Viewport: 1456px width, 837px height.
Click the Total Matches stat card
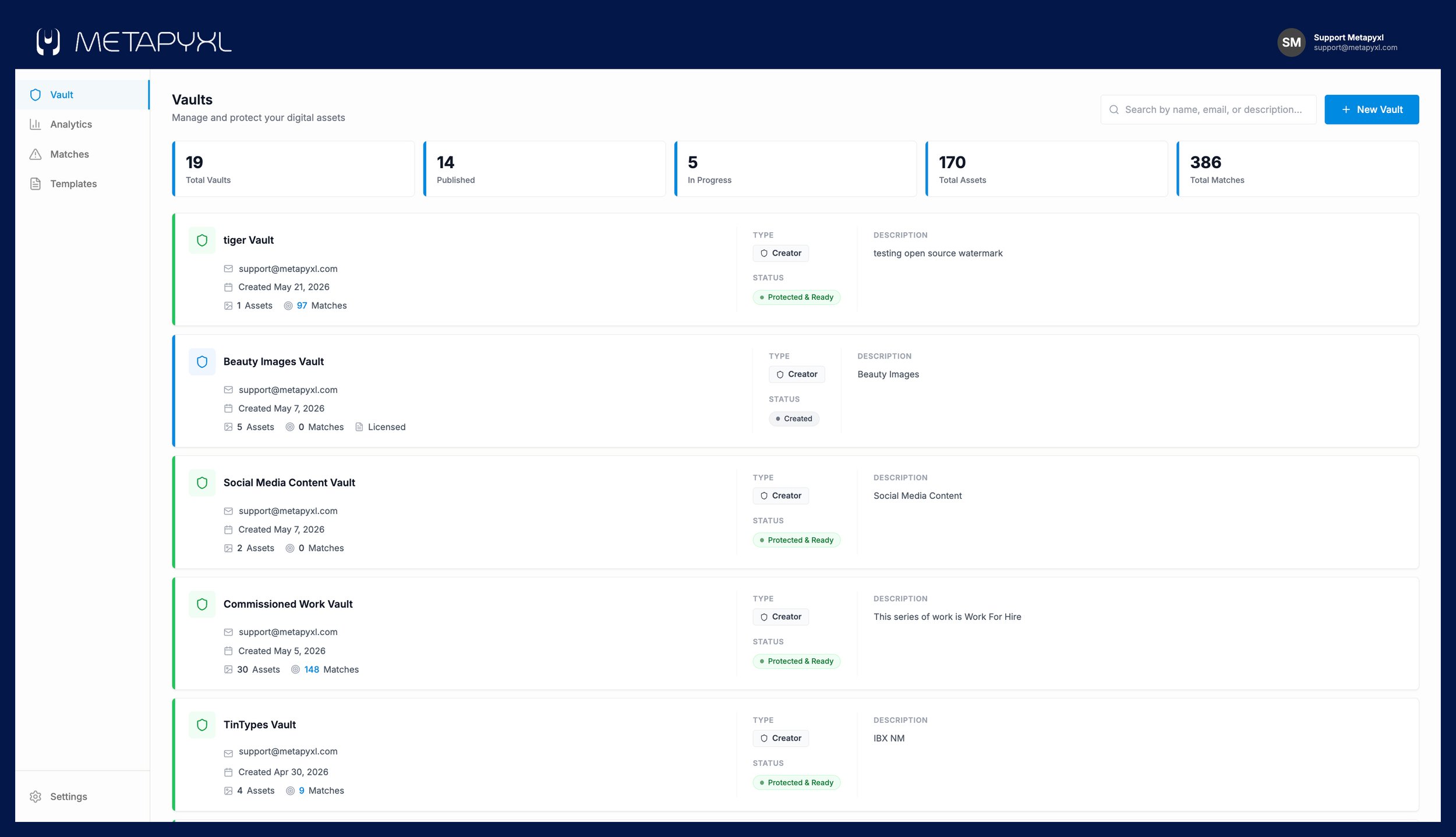pyautogui.click(x=1298, y=169)
